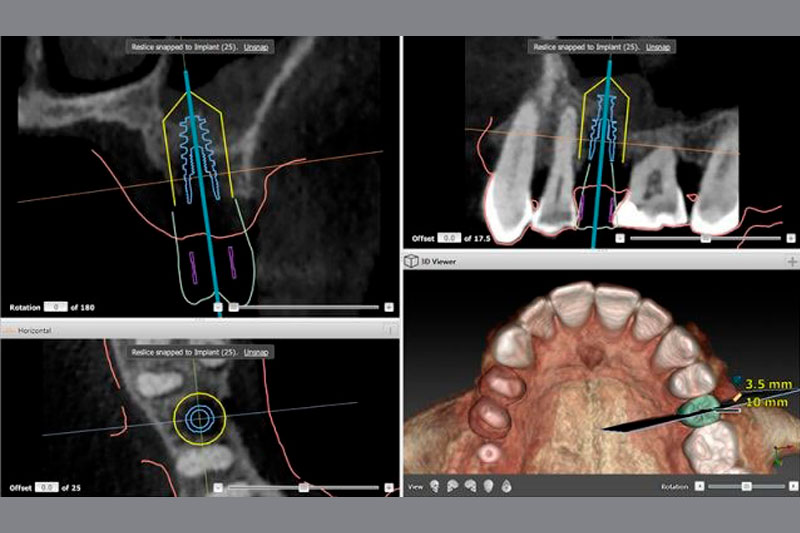Viewport: 800px width, 533px height.
Task: Select the fifth skull view preset icon
Action: click(506, 486)
